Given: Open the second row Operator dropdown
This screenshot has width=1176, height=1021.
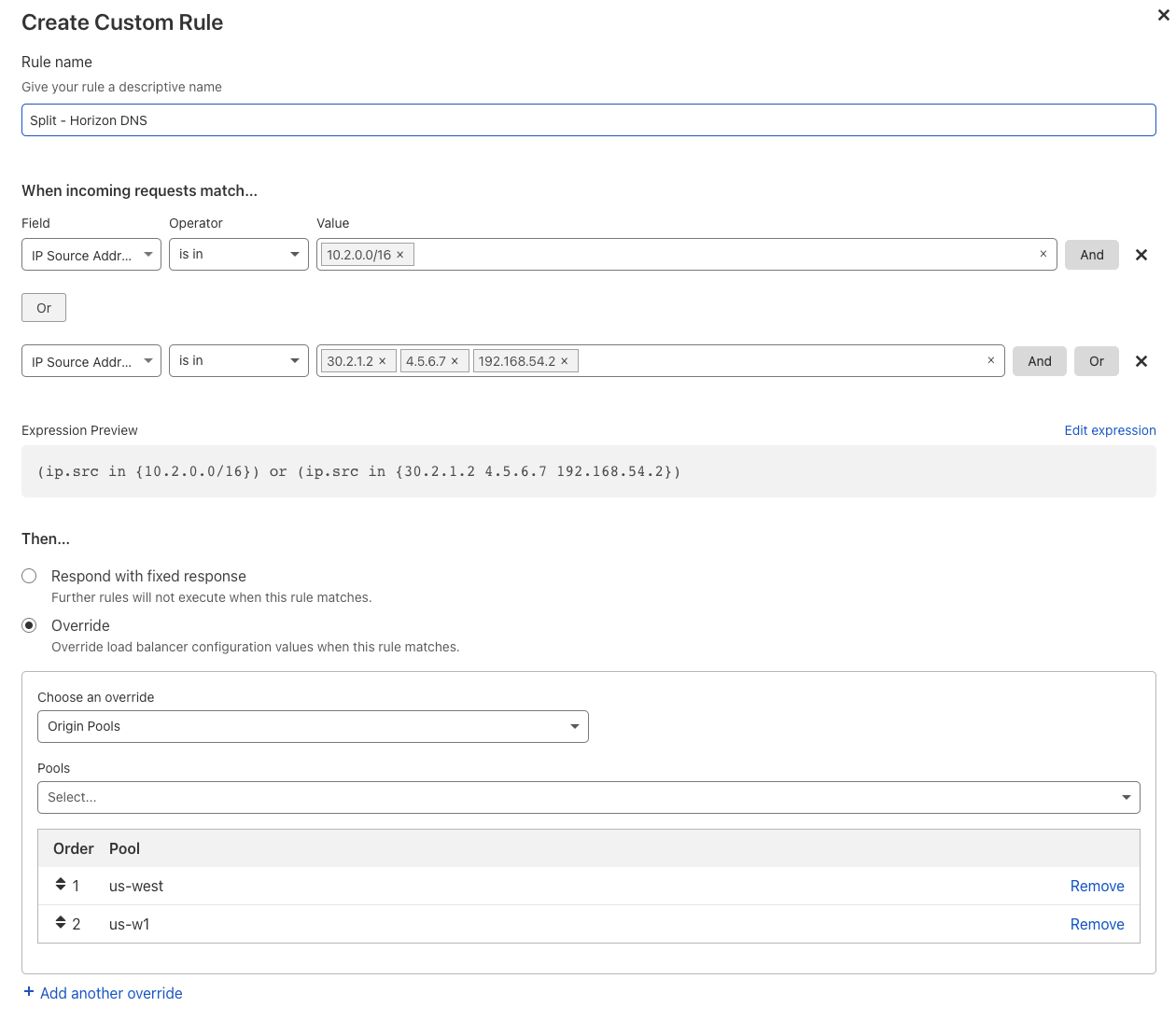Looking at the screenshot, I should pyautogui.click(x=238, y=361).
